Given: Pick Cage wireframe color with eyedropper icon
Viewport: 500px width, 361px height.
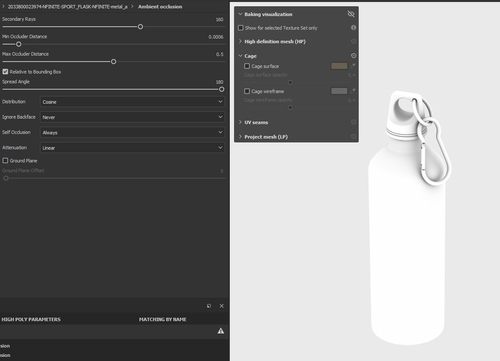Looking at the screenshot, I should click(353, 91).
